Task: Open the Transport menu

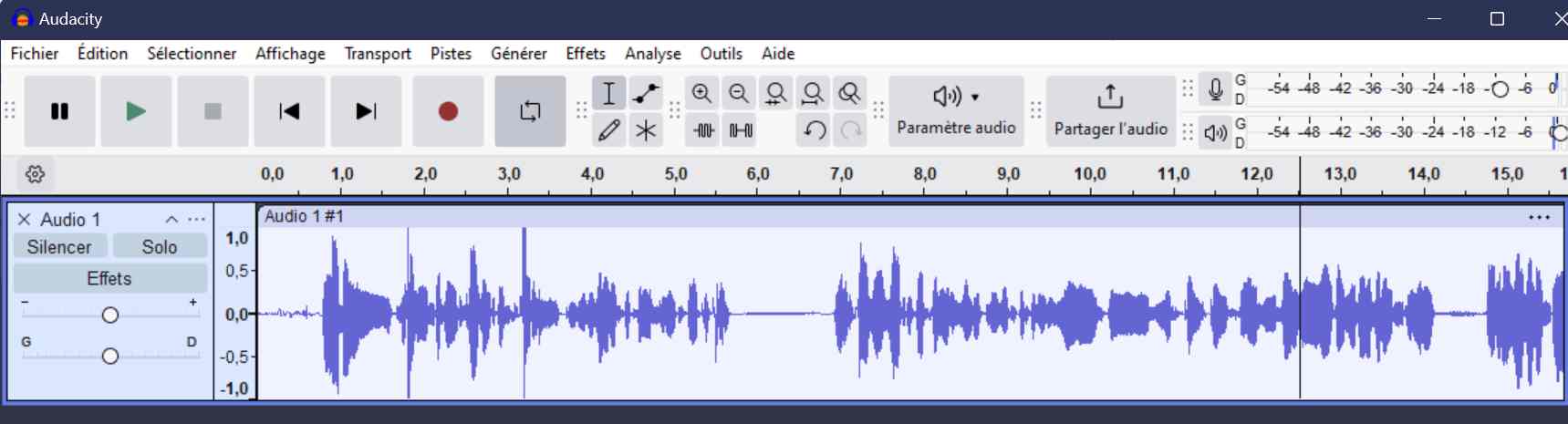Action: click(x=378, y=54)
